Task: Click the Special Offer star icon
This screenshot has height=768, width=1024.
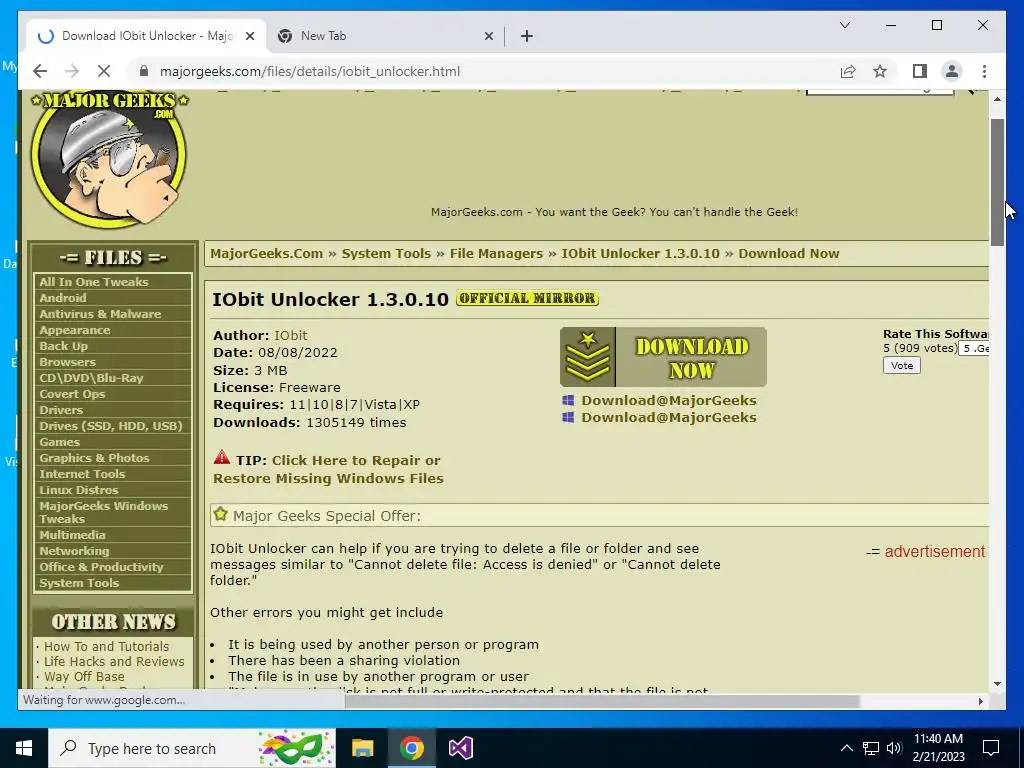Action: (221, 514)
